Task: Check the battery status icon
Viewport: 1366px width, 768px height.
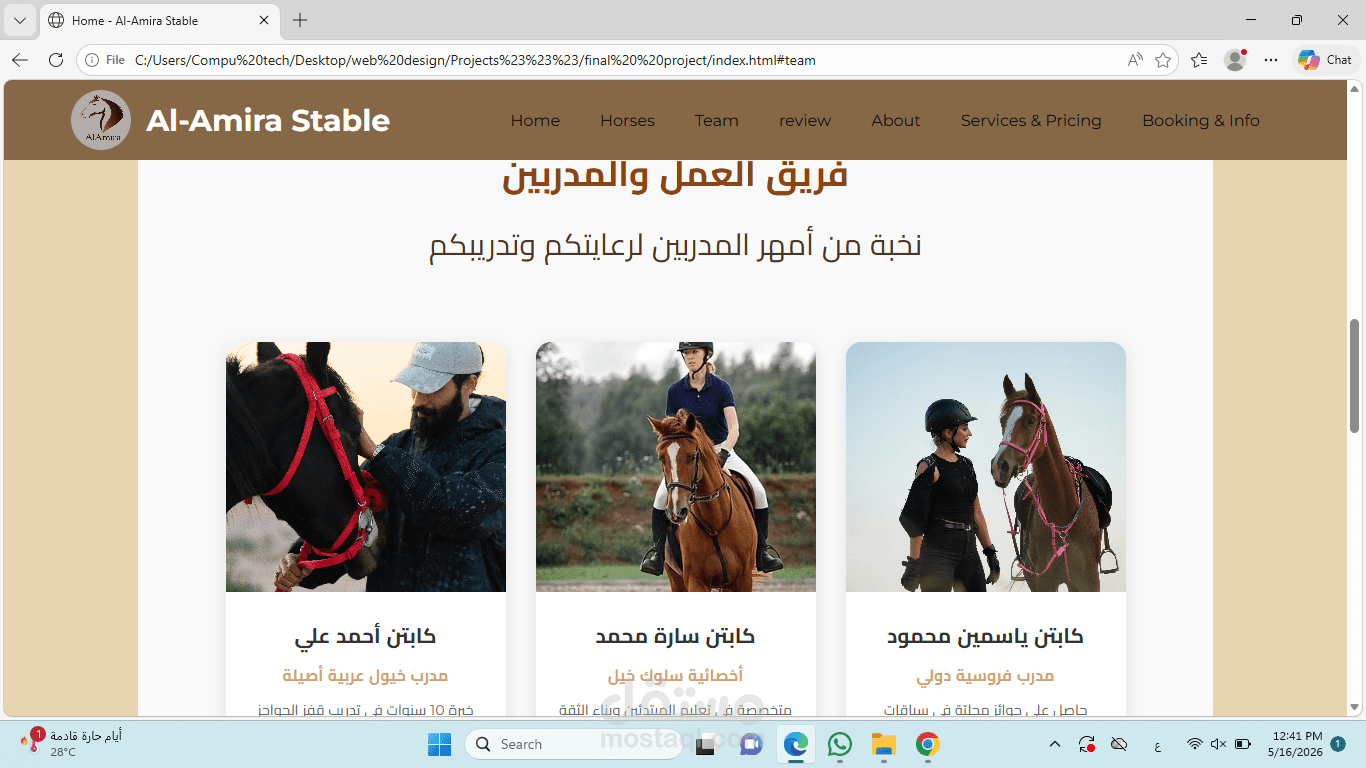Action: tap(1243, 744)
